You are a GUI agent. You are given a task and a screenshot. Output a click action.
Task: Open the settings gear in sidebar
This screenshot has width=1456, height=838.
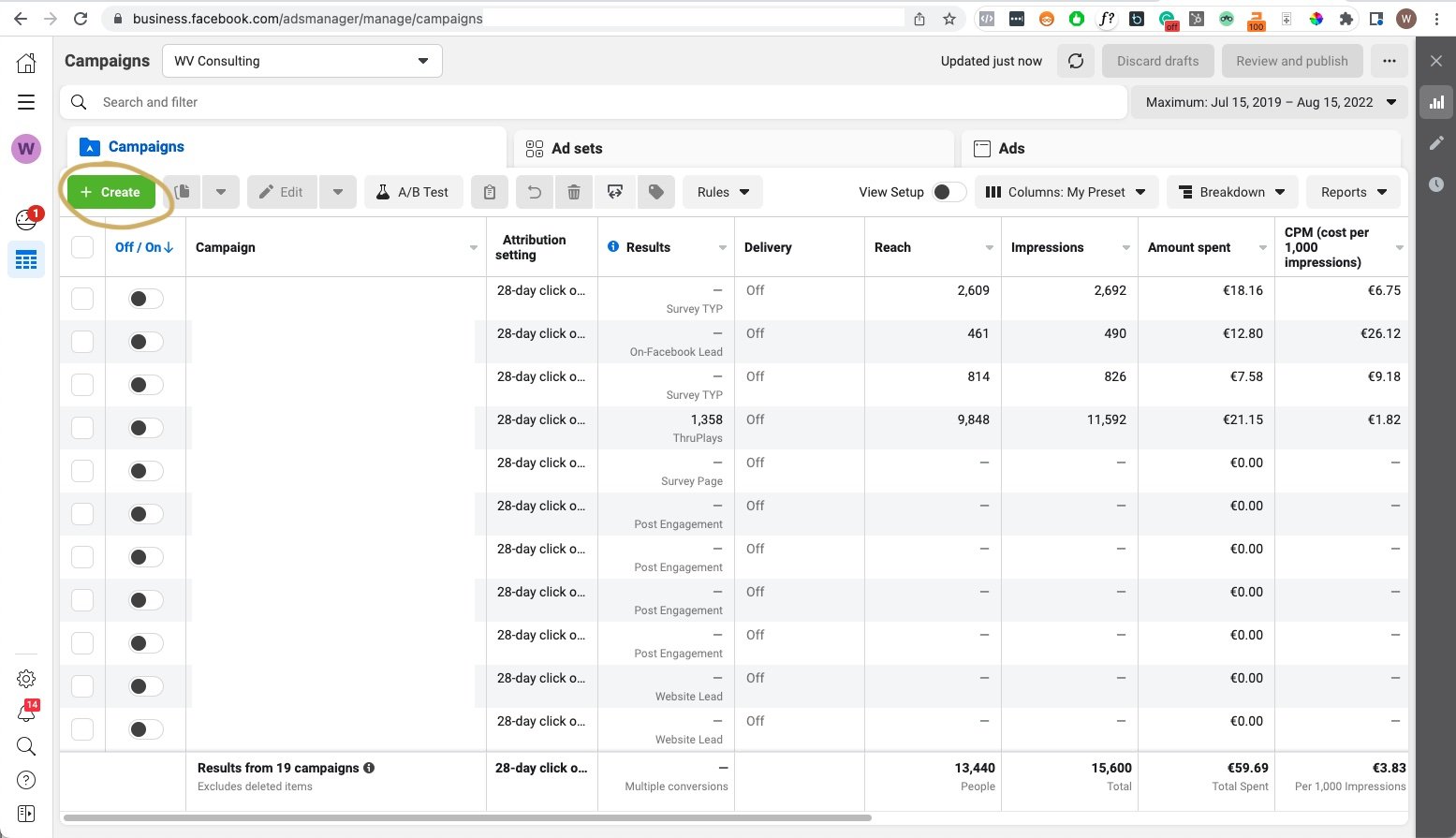point(26,679)
